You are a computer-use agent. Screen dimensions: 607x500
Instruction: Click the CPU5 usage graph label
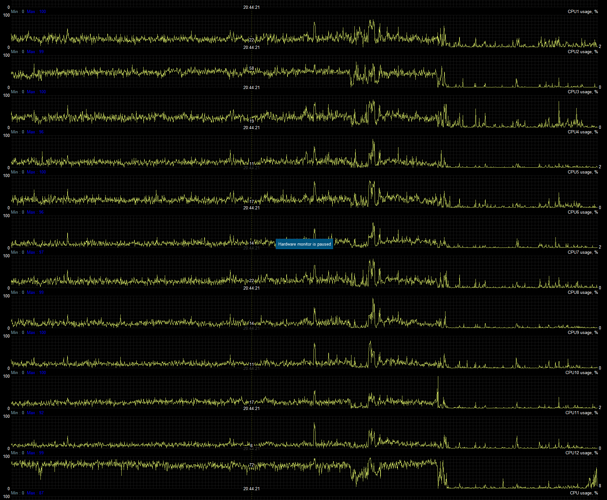(582, 172)
